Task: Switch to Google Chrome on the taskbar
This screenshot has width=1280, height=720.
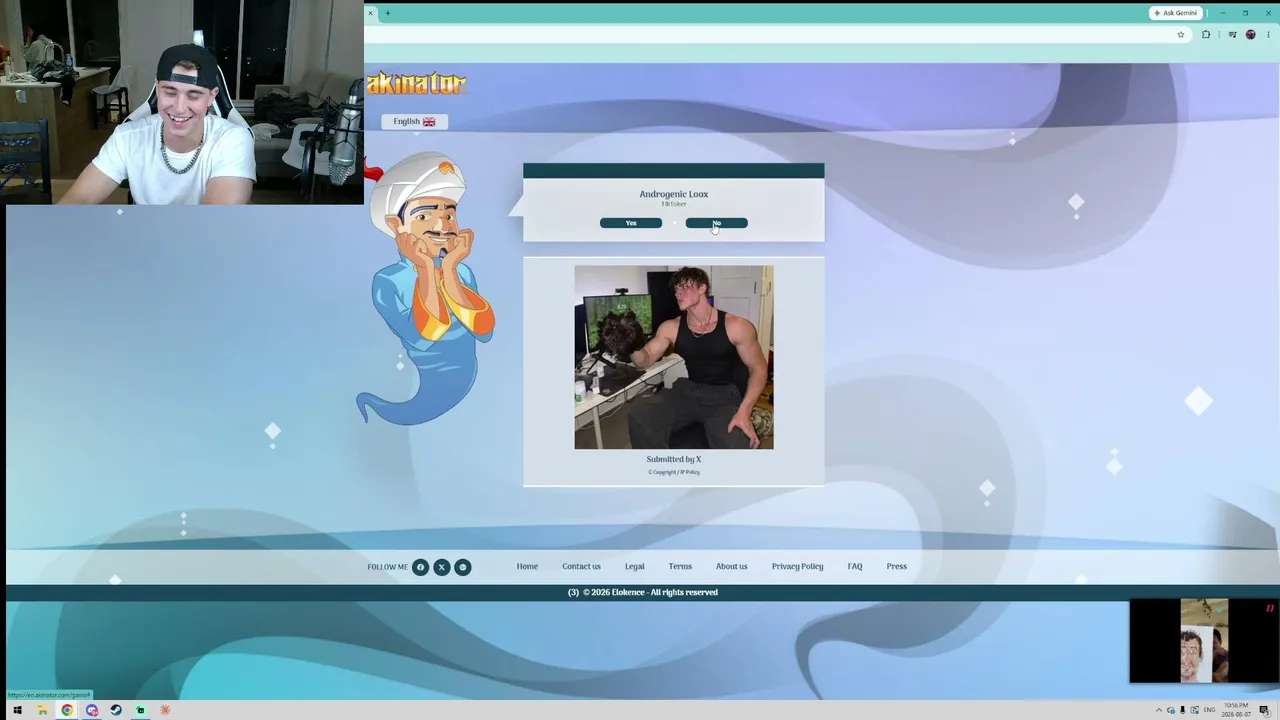Action: [67, 710]
